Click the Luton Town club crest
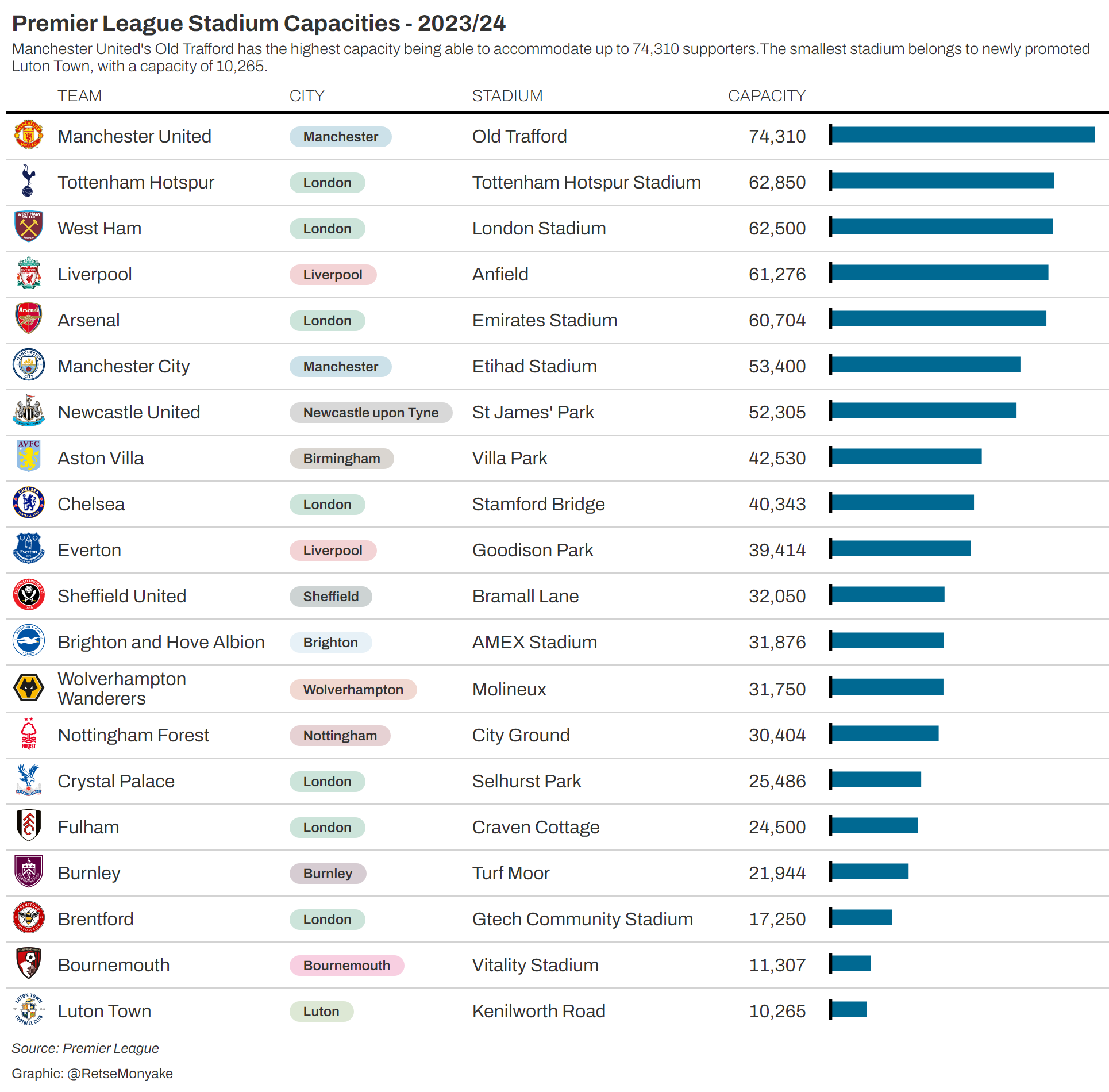This screenshot has height=1092, width=1109. [x=28, y=1010]
